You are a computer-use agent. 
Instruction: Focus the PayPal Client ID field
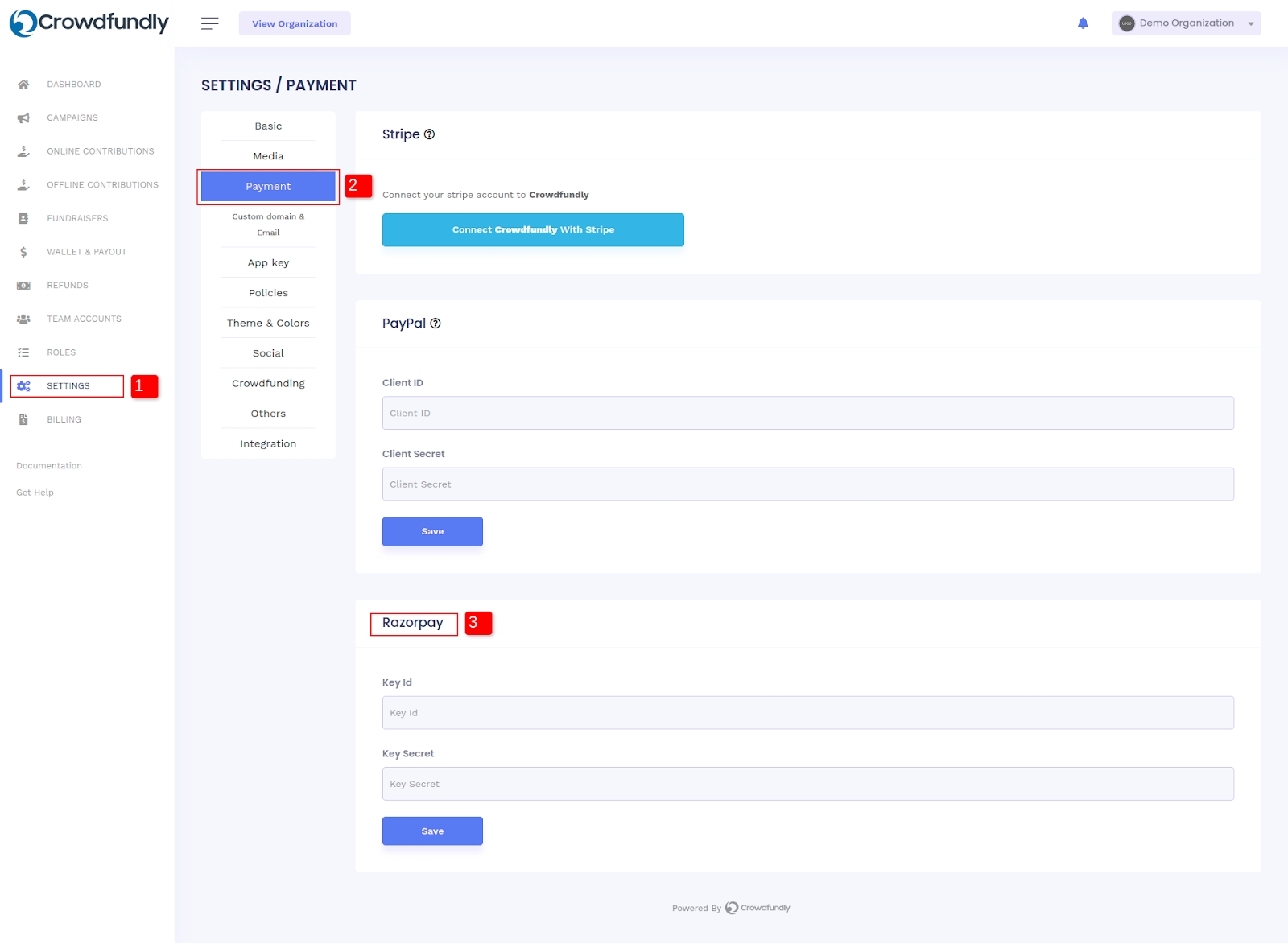pos(807,413)
